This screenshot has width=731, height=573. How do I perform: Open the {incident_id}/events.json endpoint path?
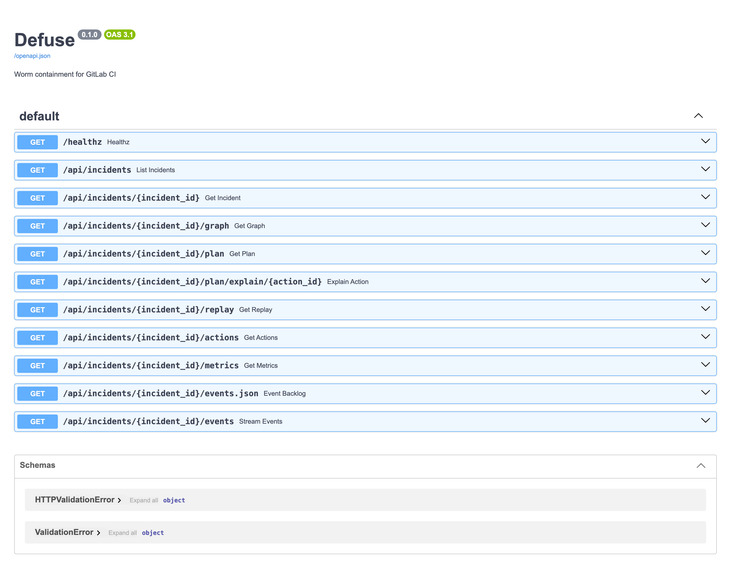click(160, 394)
